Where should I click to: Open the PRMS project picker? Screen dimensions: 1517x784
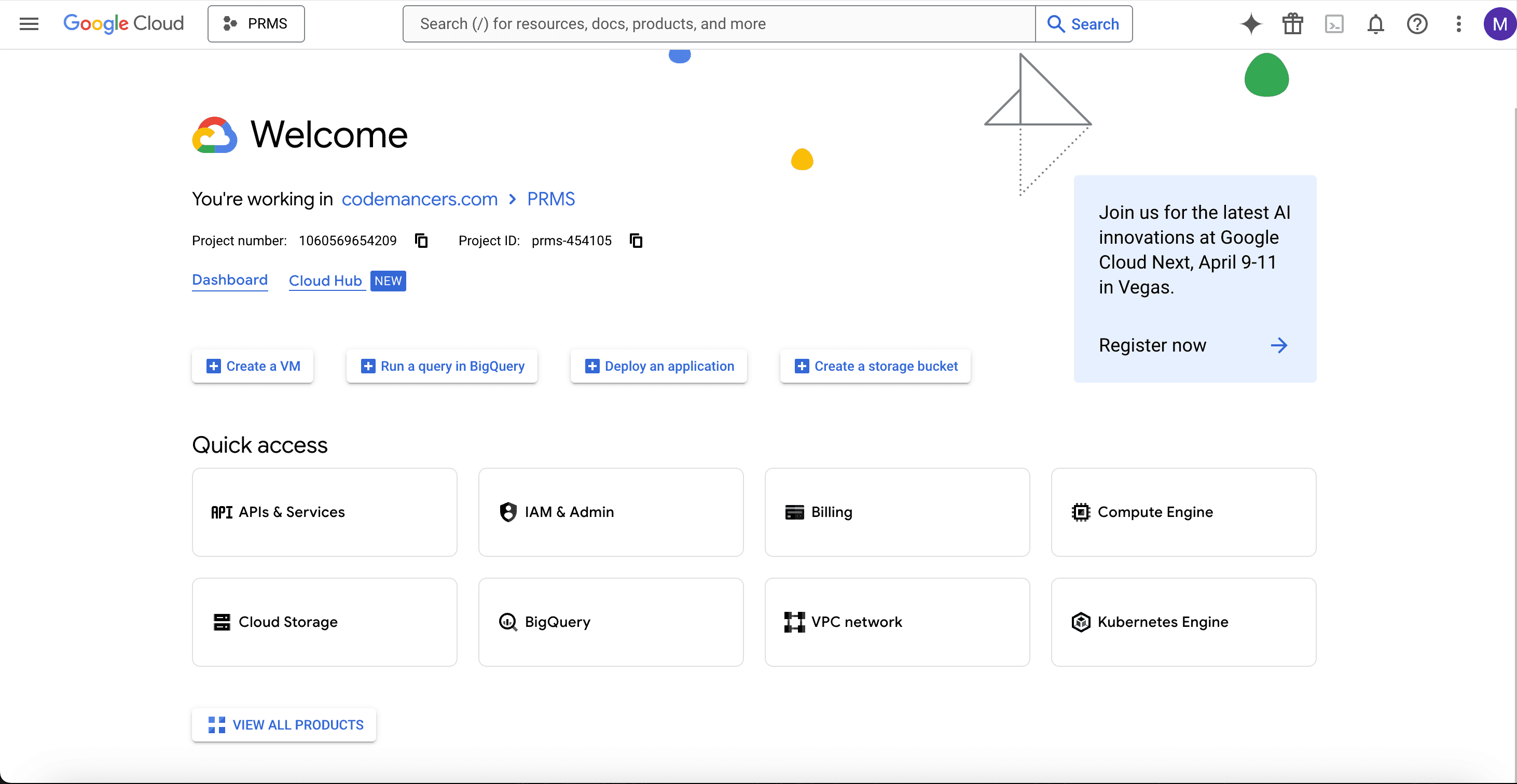[256, 23]
